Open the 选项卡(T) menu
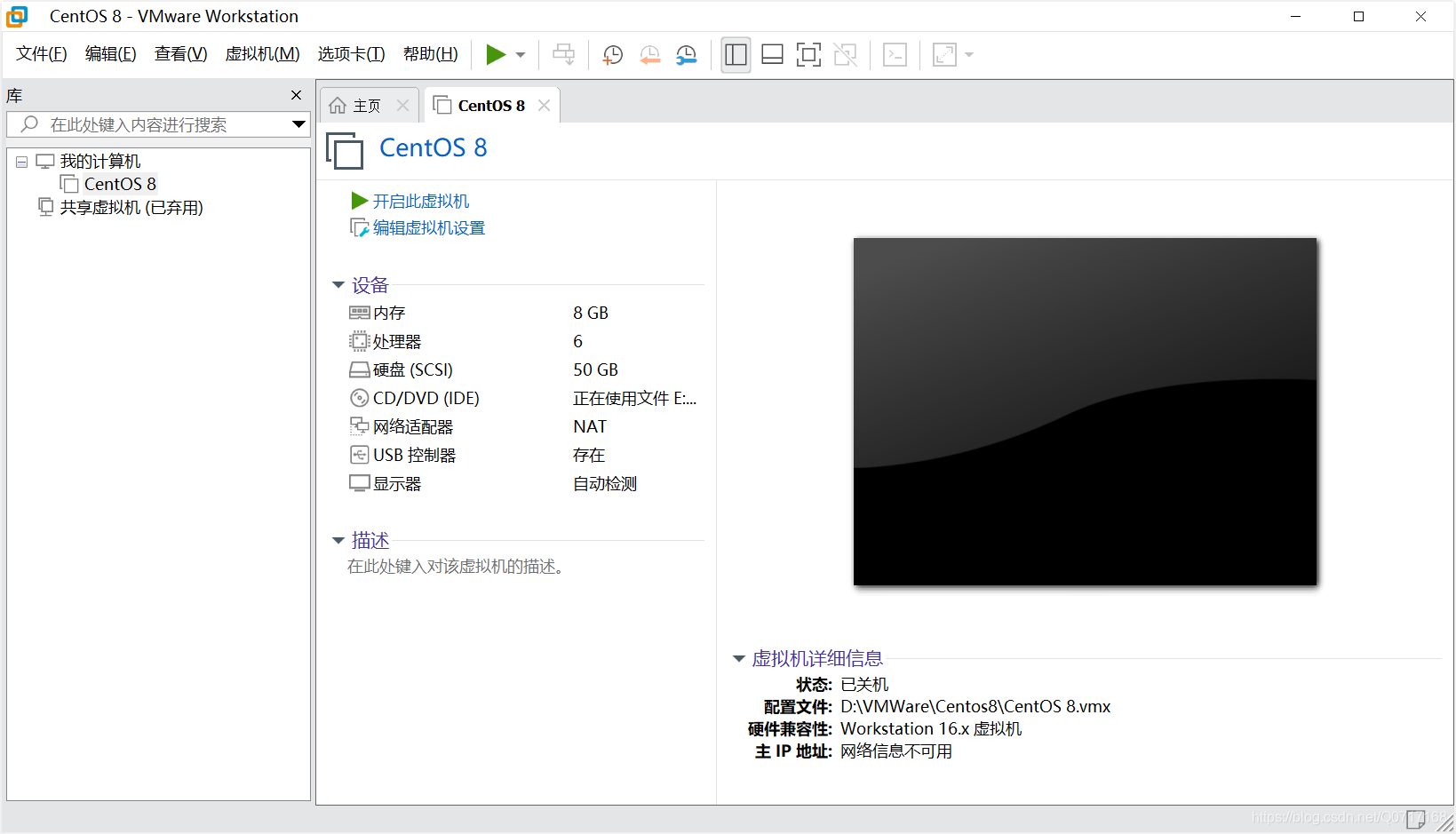This screenshot has width=1456, height=834. [x=351, y=54]
